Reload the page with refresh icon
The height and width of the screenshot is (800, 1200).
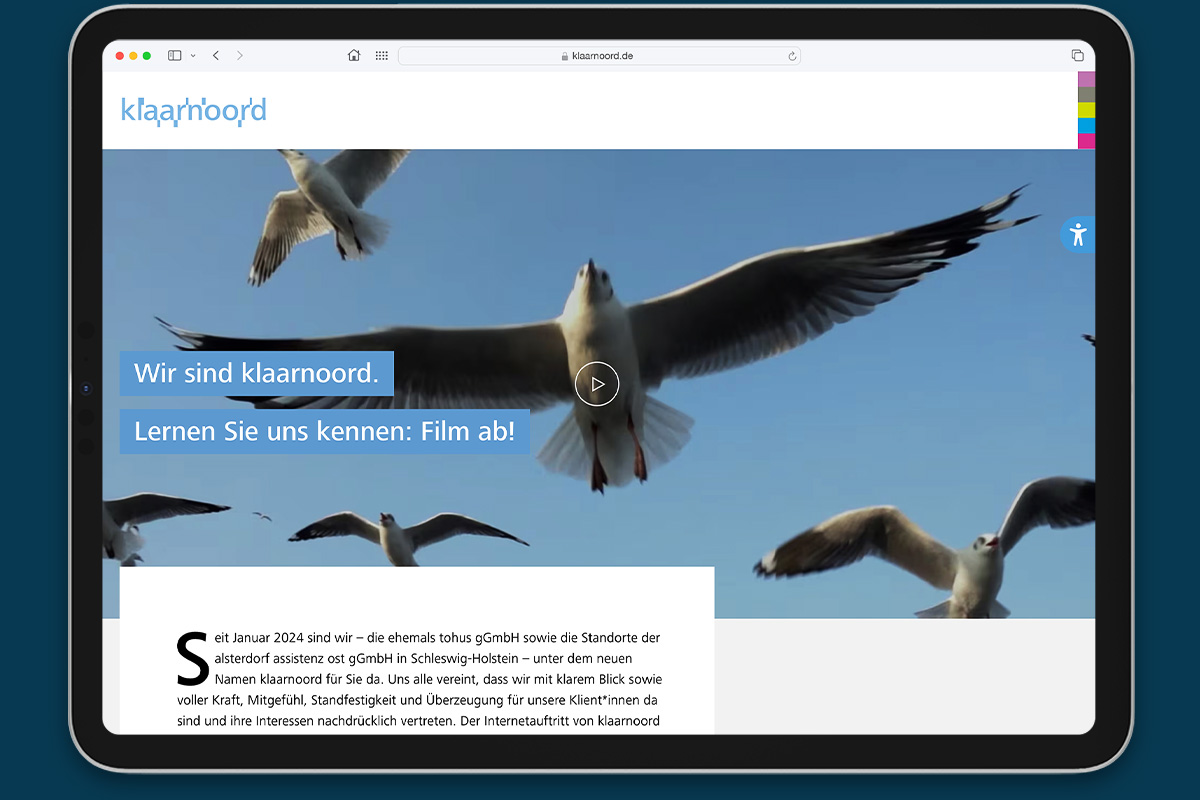792,56
